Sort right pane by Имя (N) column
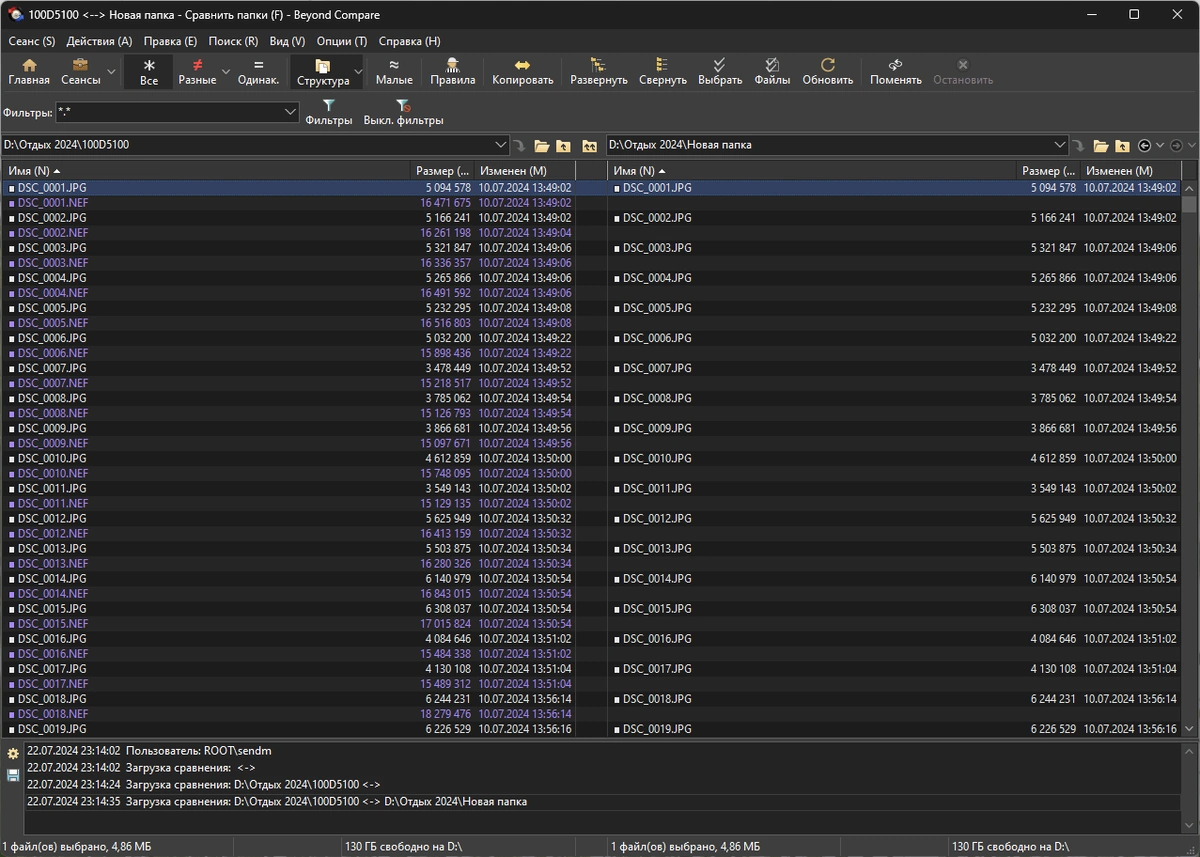Screen dimensions: 1200x857 click(813, 171)
